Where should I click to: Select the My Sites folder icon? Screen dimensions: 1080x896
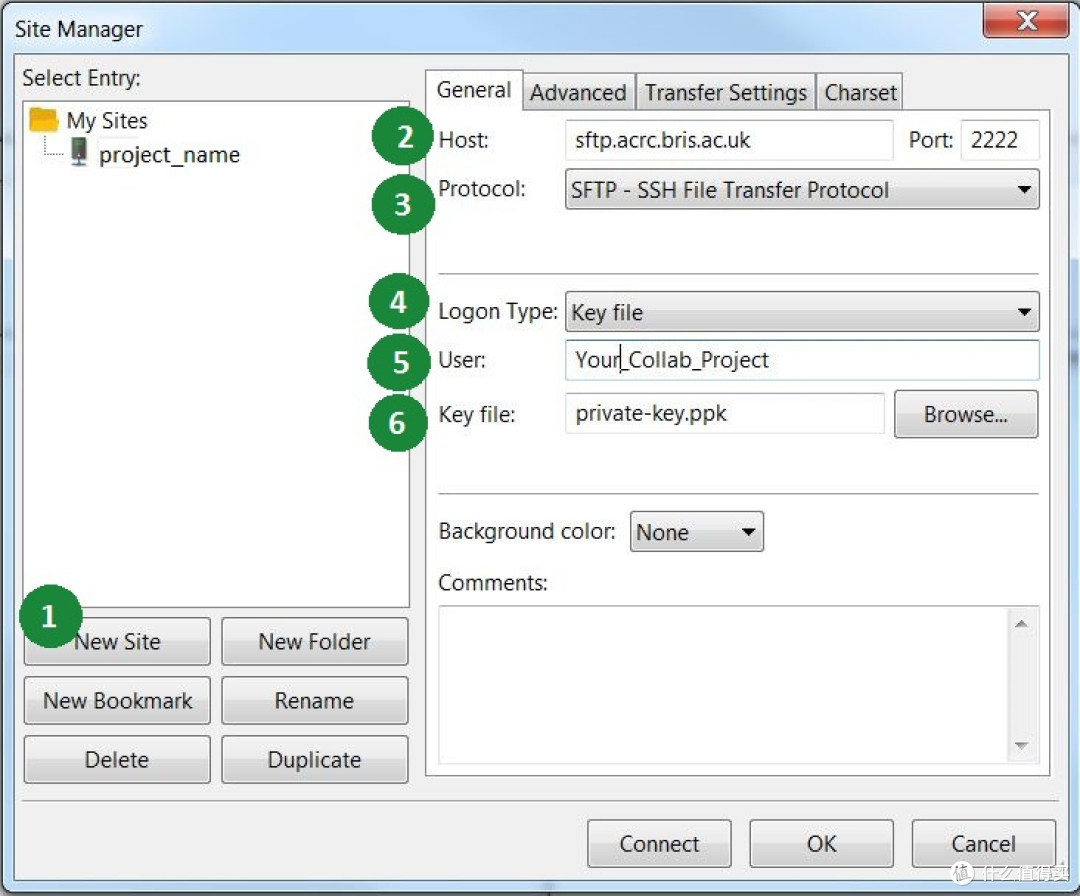[44, 120]
